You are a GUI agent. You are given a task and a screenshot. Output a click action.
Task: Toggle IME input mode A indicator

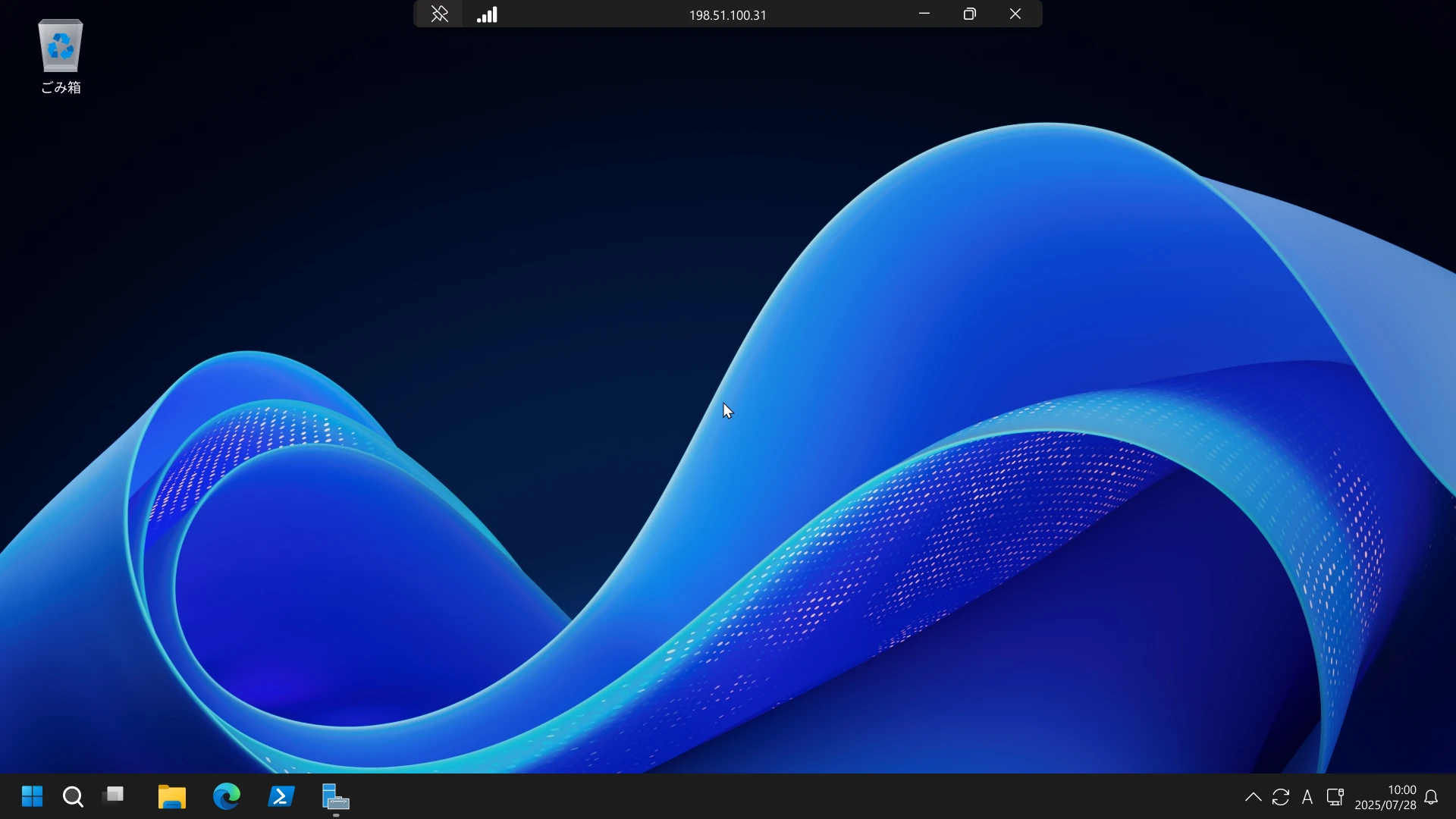click(x=1307, y=797)
